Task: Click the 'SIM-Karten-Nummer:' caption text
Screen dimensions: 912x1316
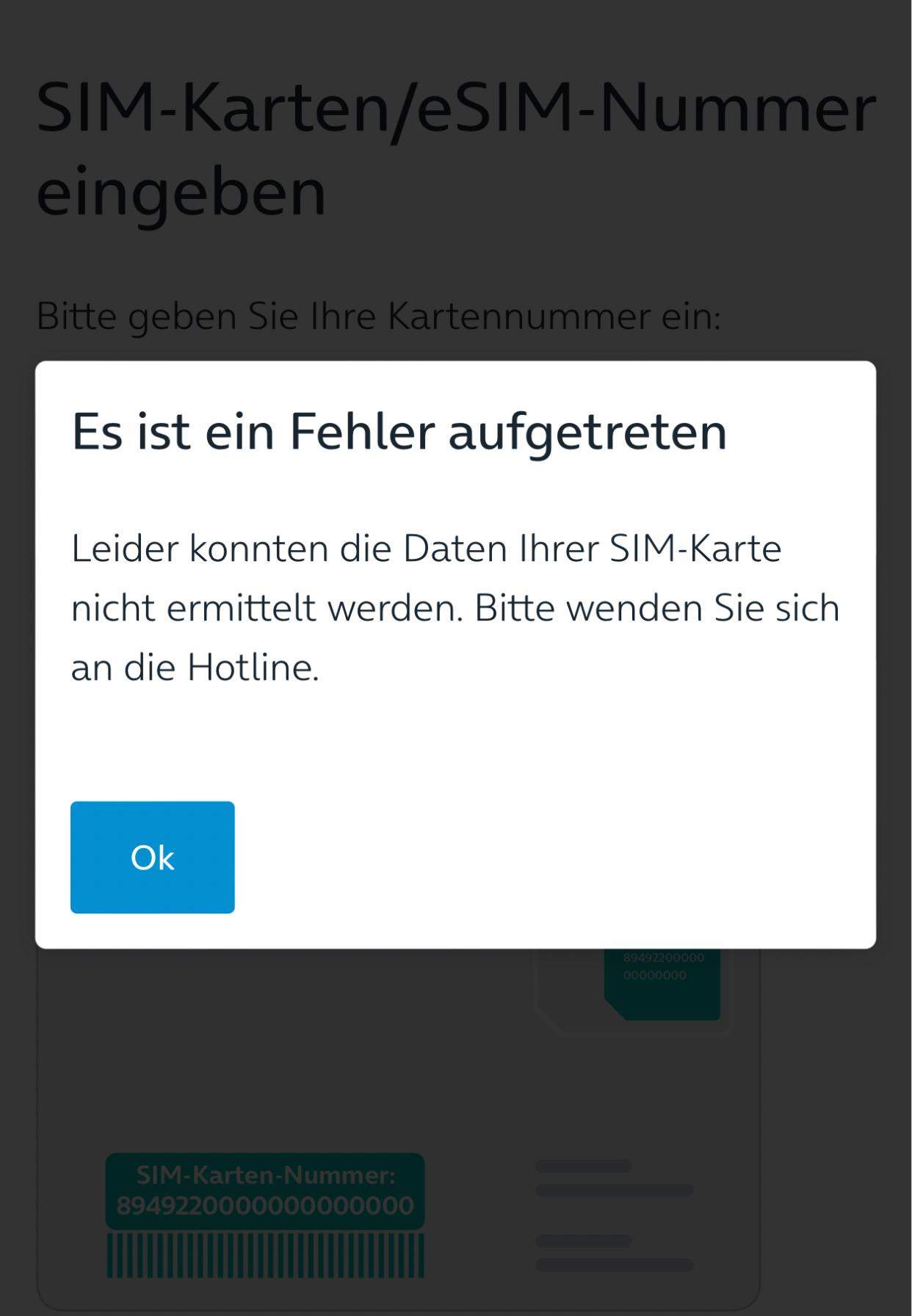Action: point(265,1175)
